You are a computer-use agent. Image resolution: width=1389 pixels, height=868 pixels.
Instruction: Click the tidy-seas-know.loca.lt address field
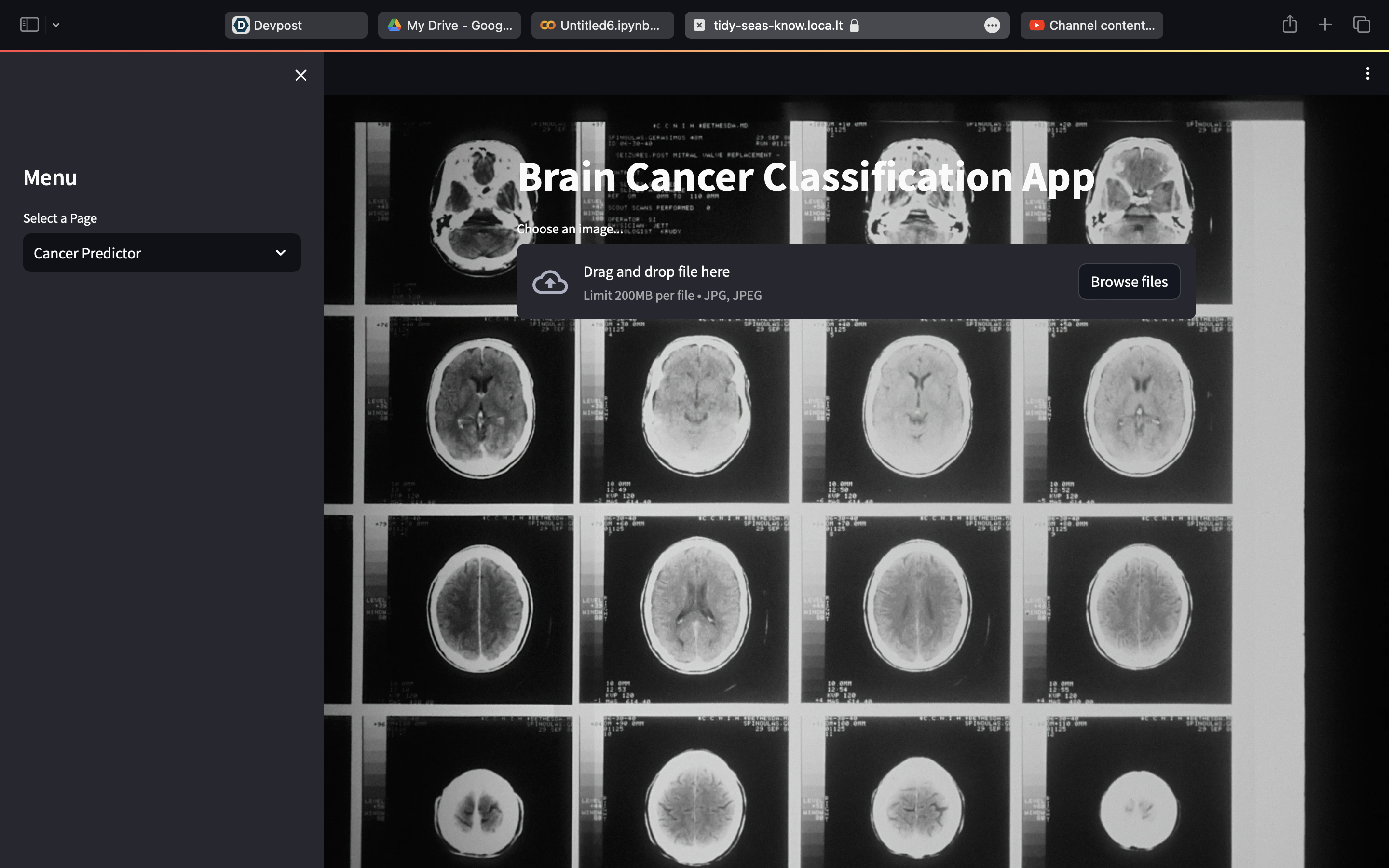(x=778, y=25)
